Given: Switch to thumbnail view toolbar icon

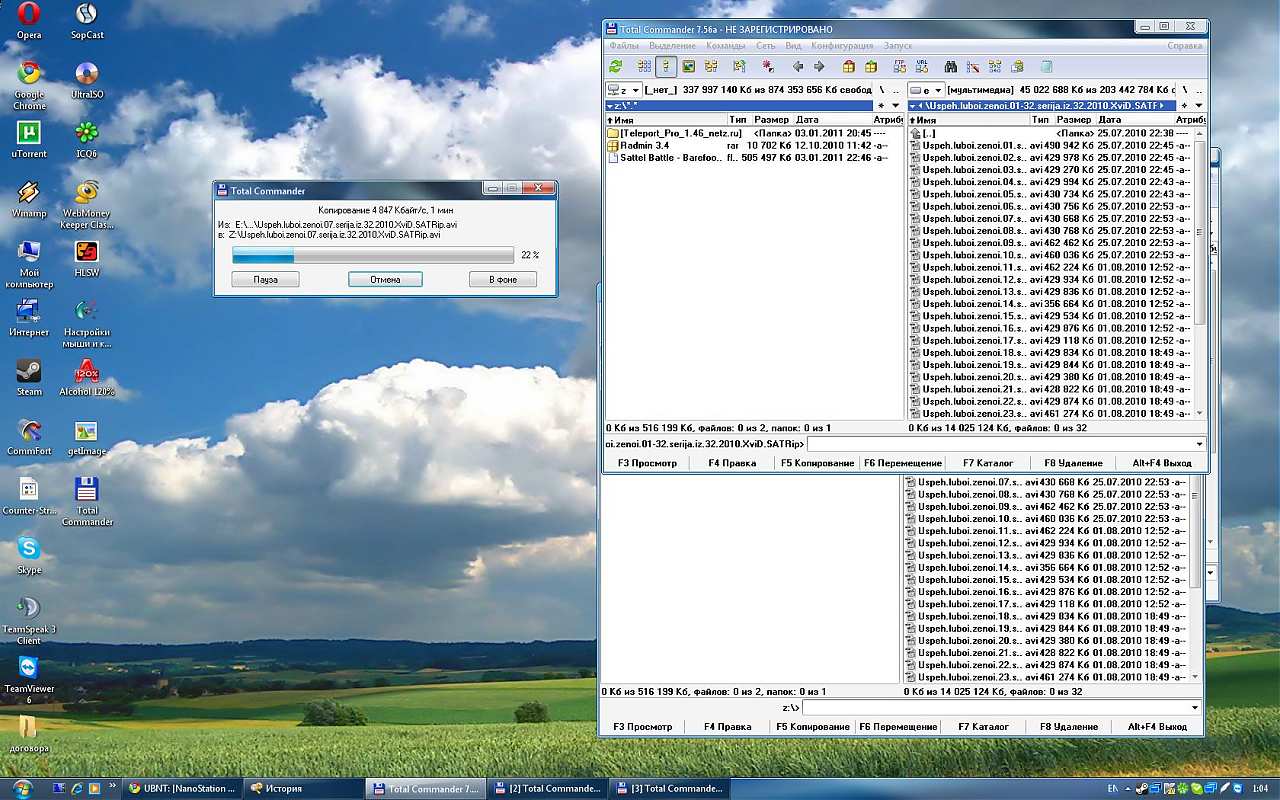Looking at the screenshot, I should tap(688, 67).
